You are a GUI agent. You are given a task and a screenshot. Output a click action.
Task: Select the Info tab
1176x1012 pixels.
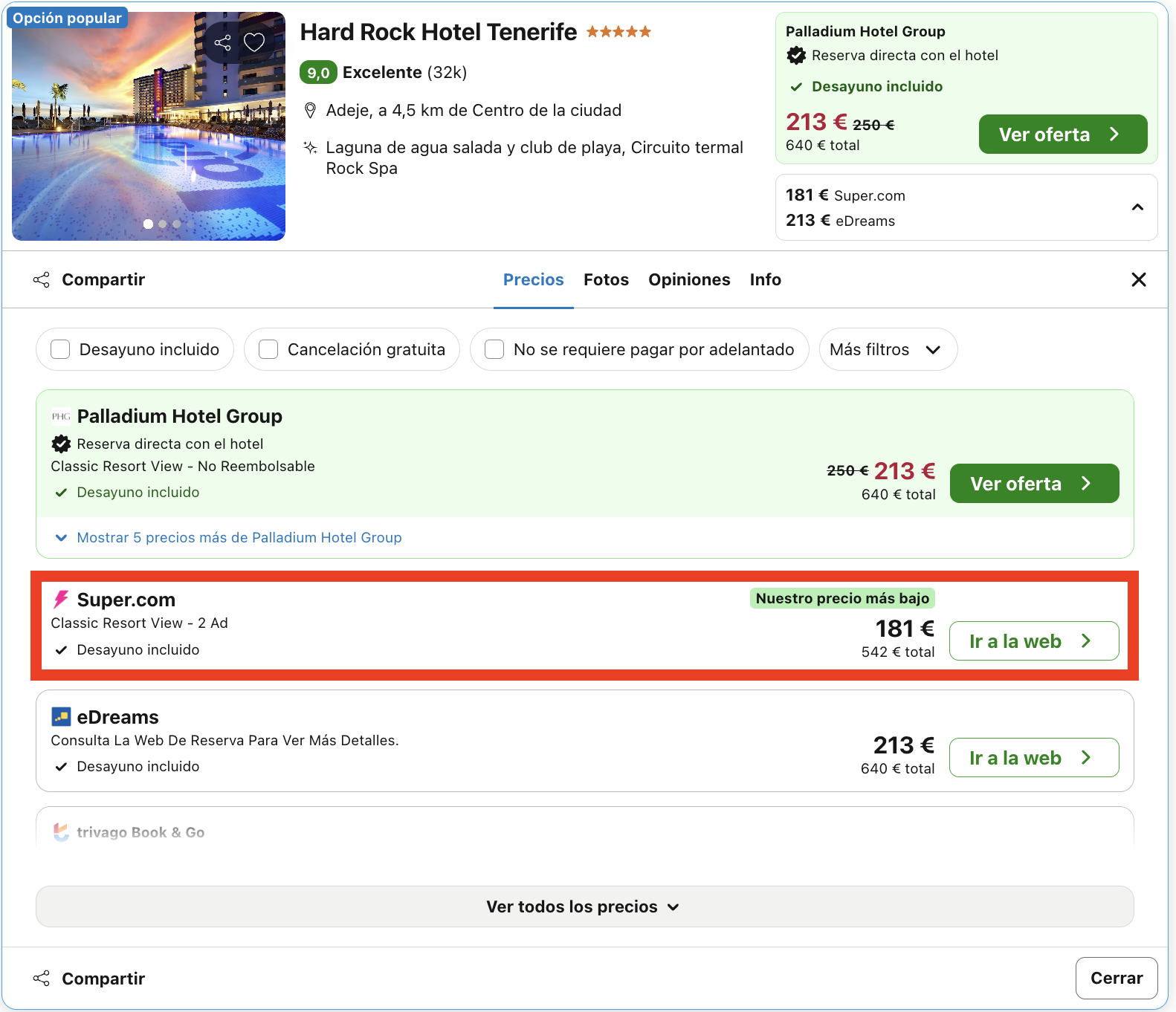coord(766,280)
